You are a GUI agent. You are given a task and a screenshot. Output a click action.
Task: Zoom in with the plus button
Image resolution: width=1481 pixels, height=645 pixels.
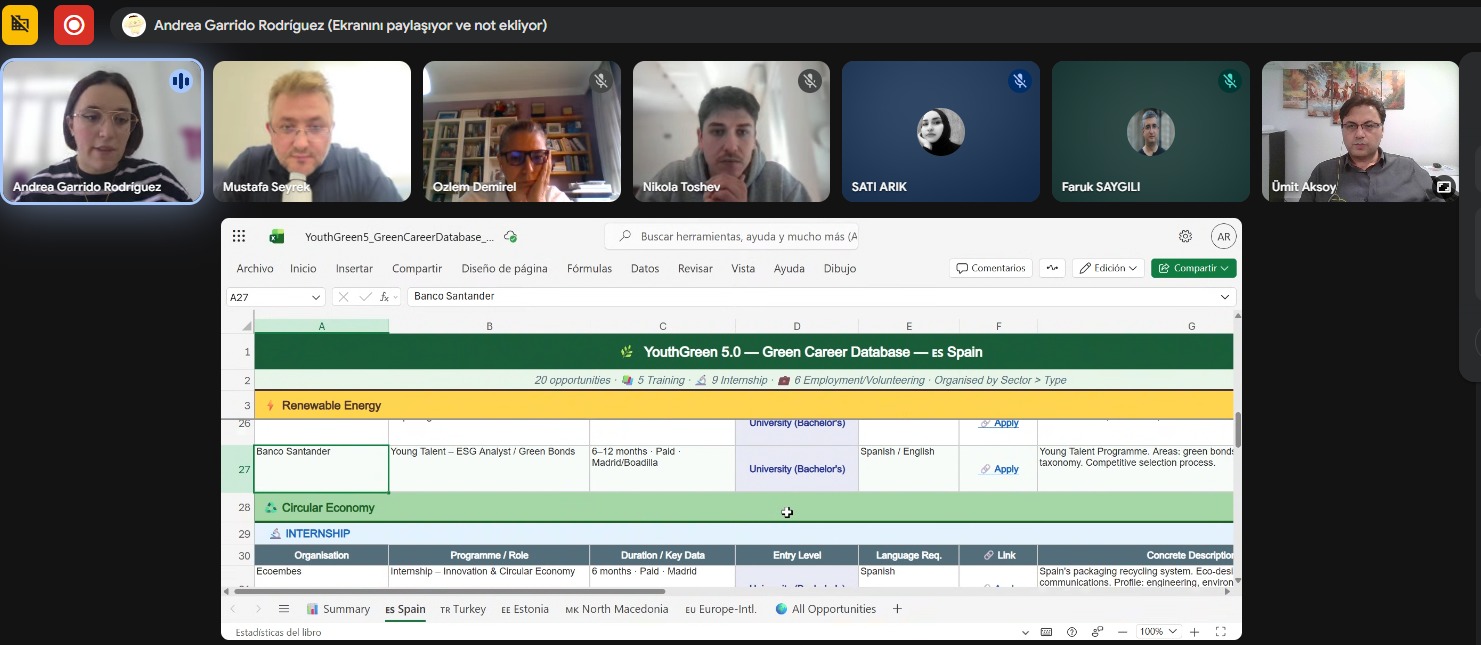(1194, 632)
